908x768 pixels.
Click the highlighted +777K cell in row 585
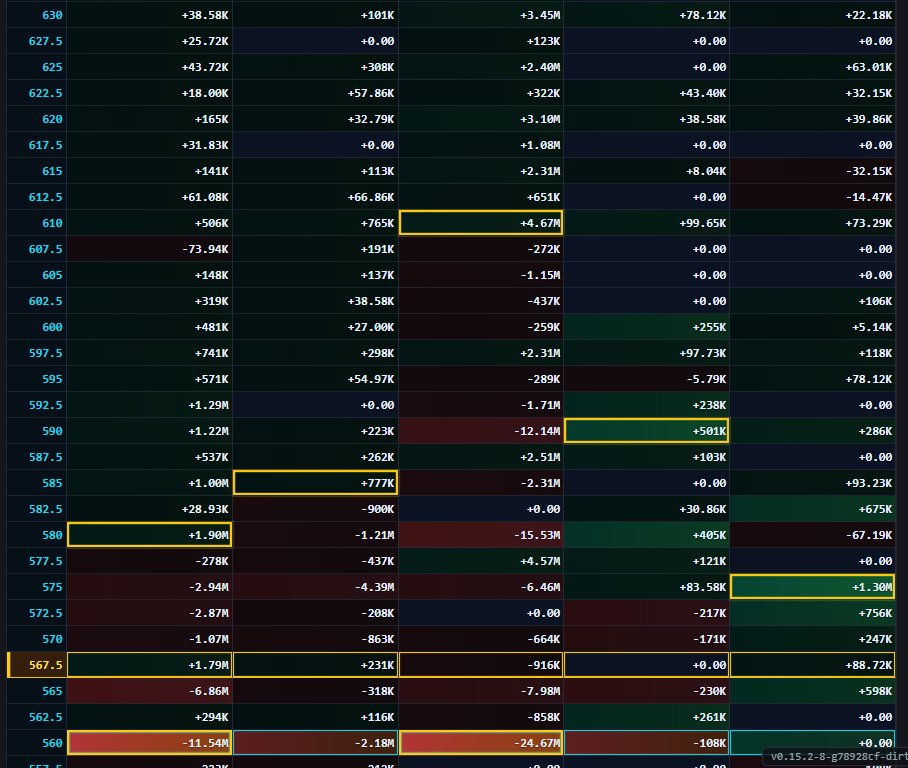point(315,483)
